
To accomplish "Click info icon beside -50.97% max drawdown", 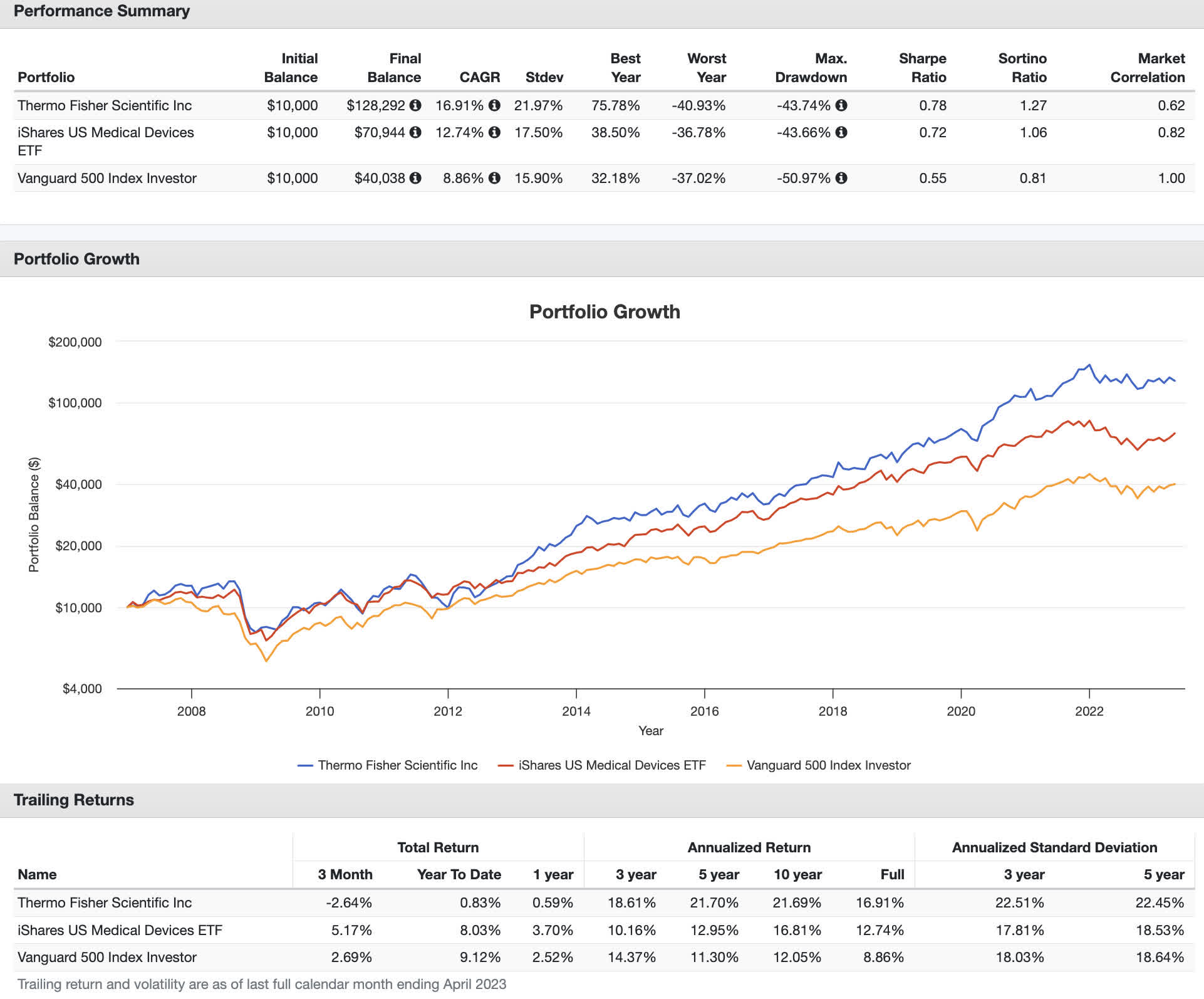I will point(841,178).
